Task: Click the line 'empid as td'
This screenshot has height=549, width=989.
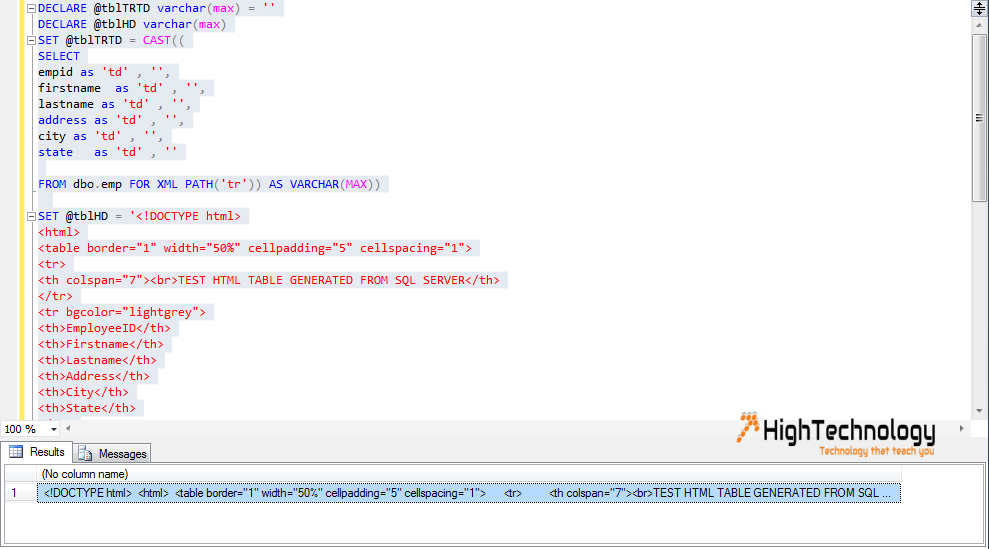Action: click(x=104, y=73)
